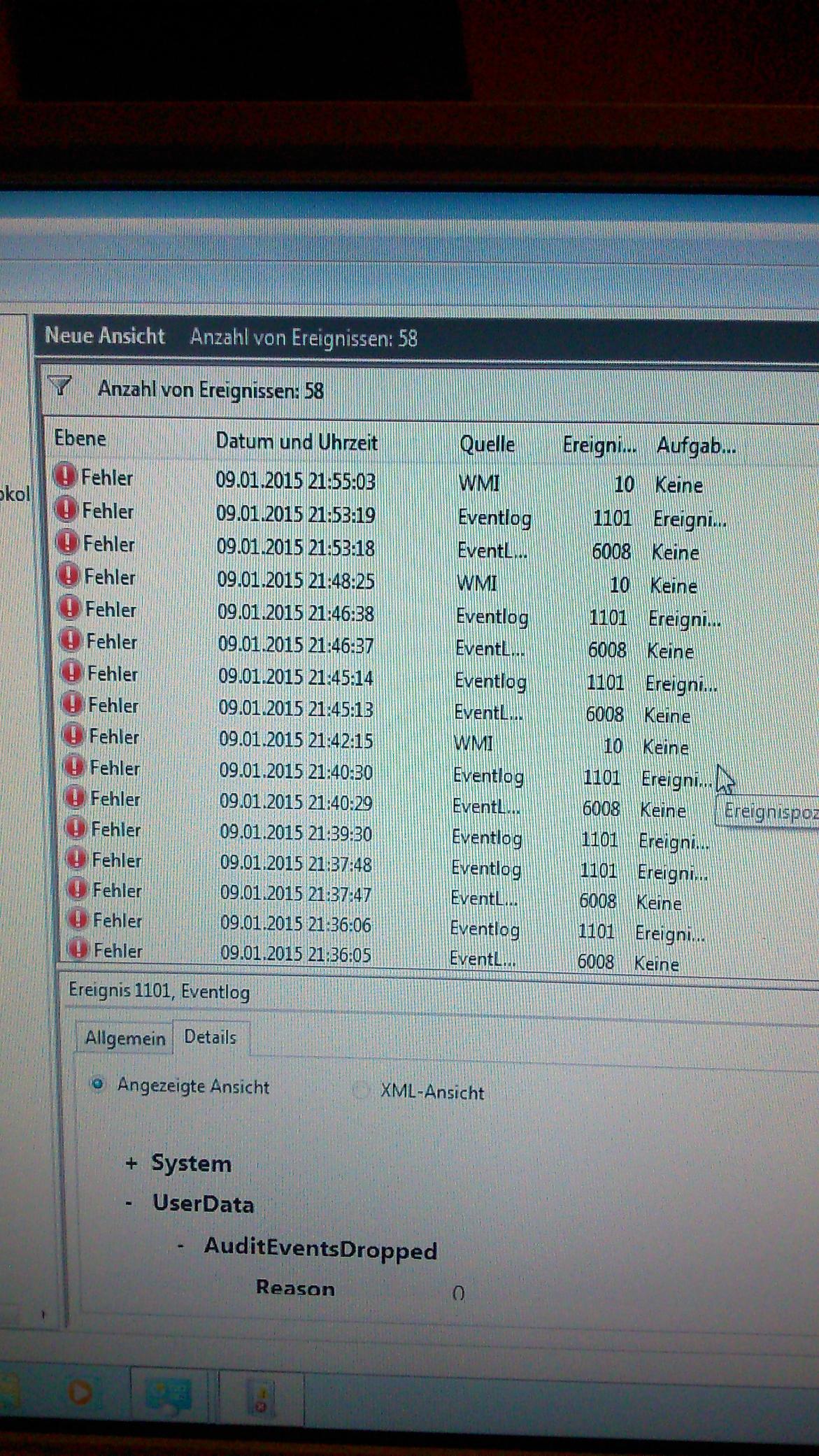Click the date cell 09.01.2015 21:53:19
819x1456 pixels.
coord(295,515)
